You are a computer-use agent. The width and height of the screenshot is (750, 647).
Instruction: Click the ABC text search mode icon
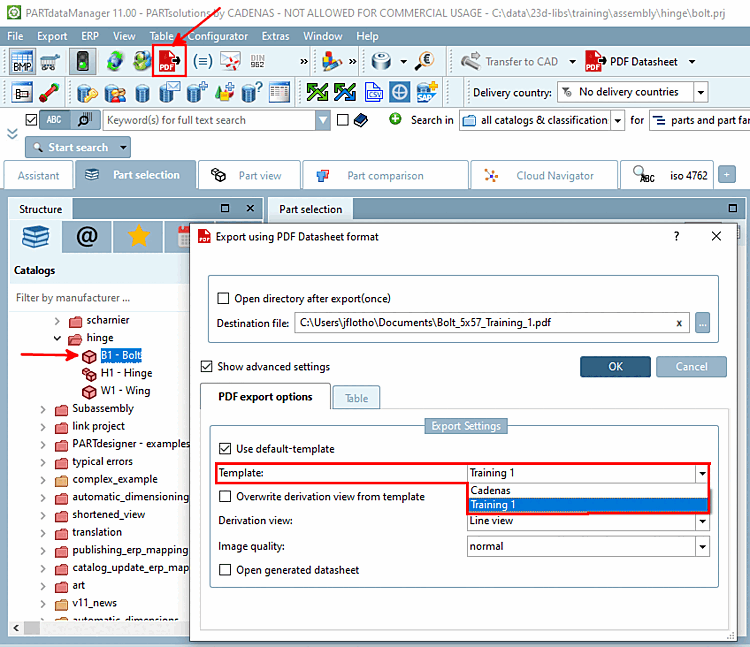54,120
